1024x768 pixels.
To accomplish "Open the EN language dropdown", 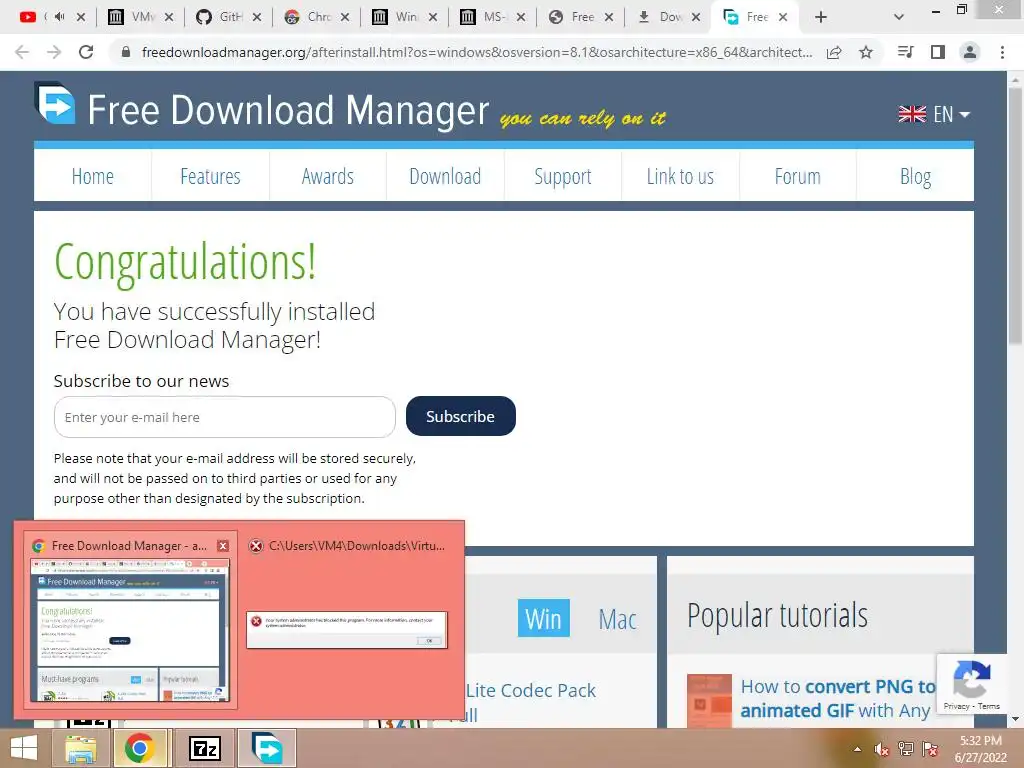I will (934, 114).
